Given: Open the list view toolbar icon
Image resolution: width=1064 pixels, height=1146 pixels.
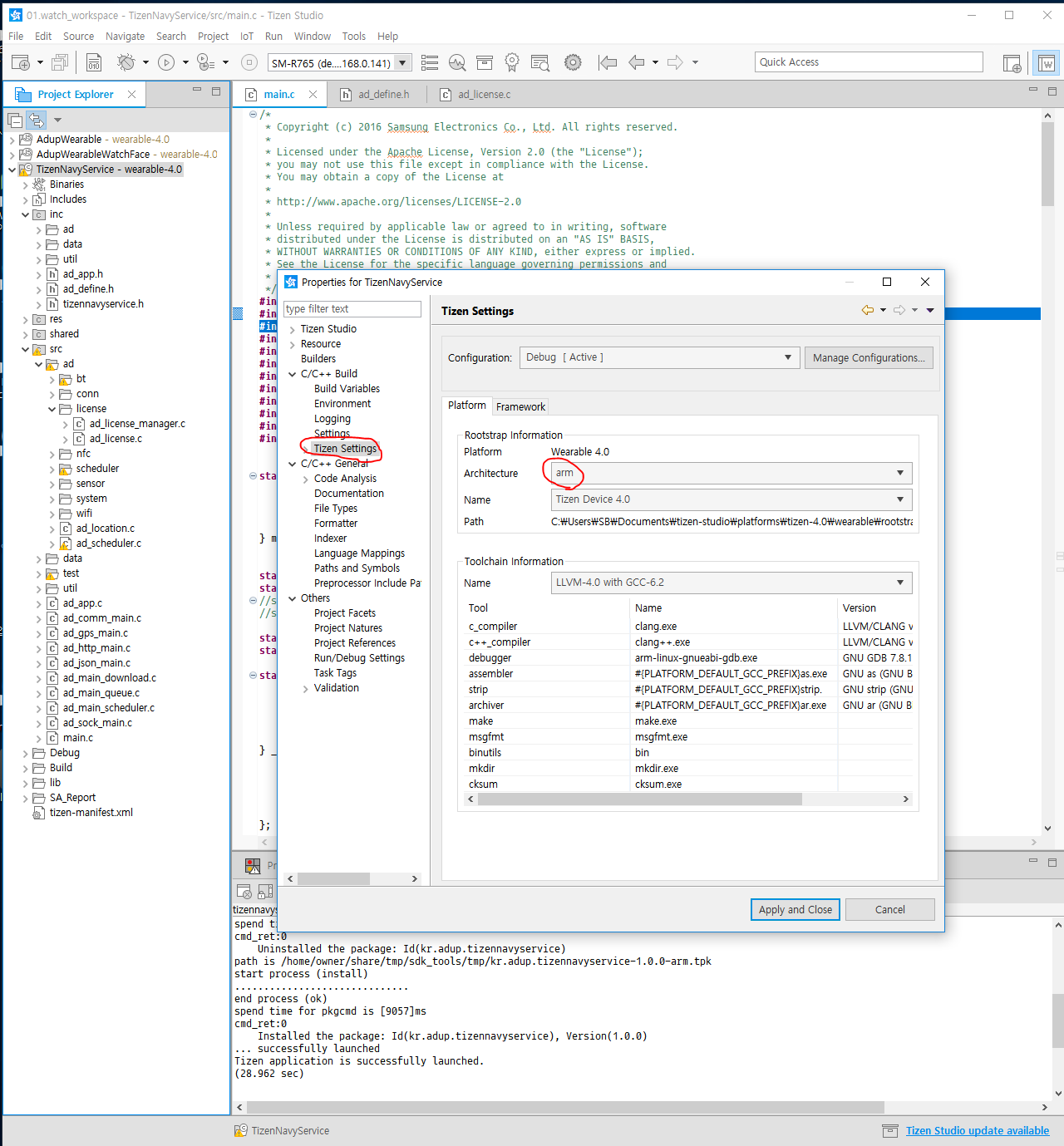Looking at the screenshot, I should point(430,62).
